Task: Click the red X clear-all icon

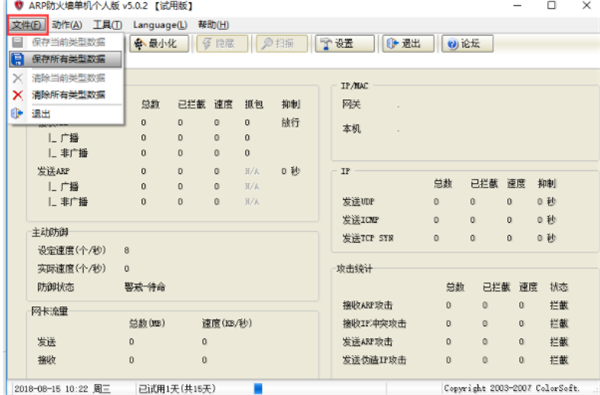Action: coord(18,95)
